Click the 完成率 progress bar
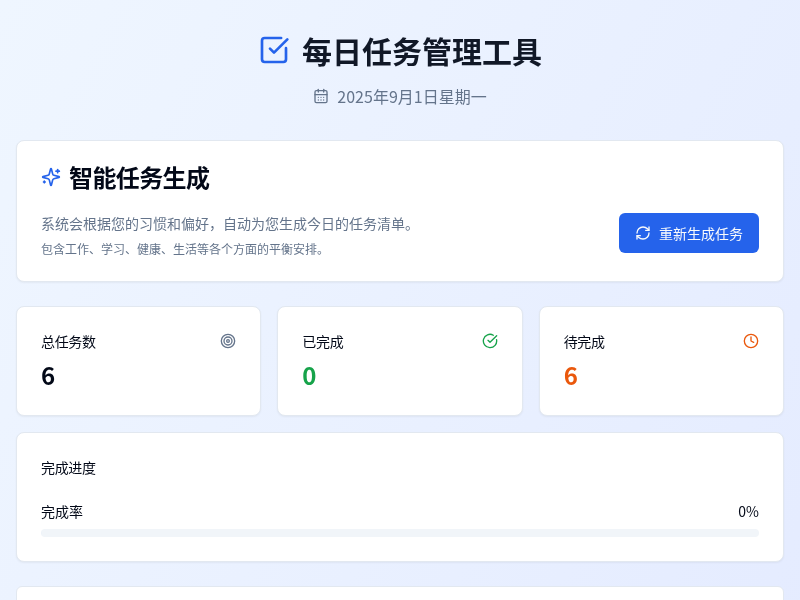 [x=400, y=533]
